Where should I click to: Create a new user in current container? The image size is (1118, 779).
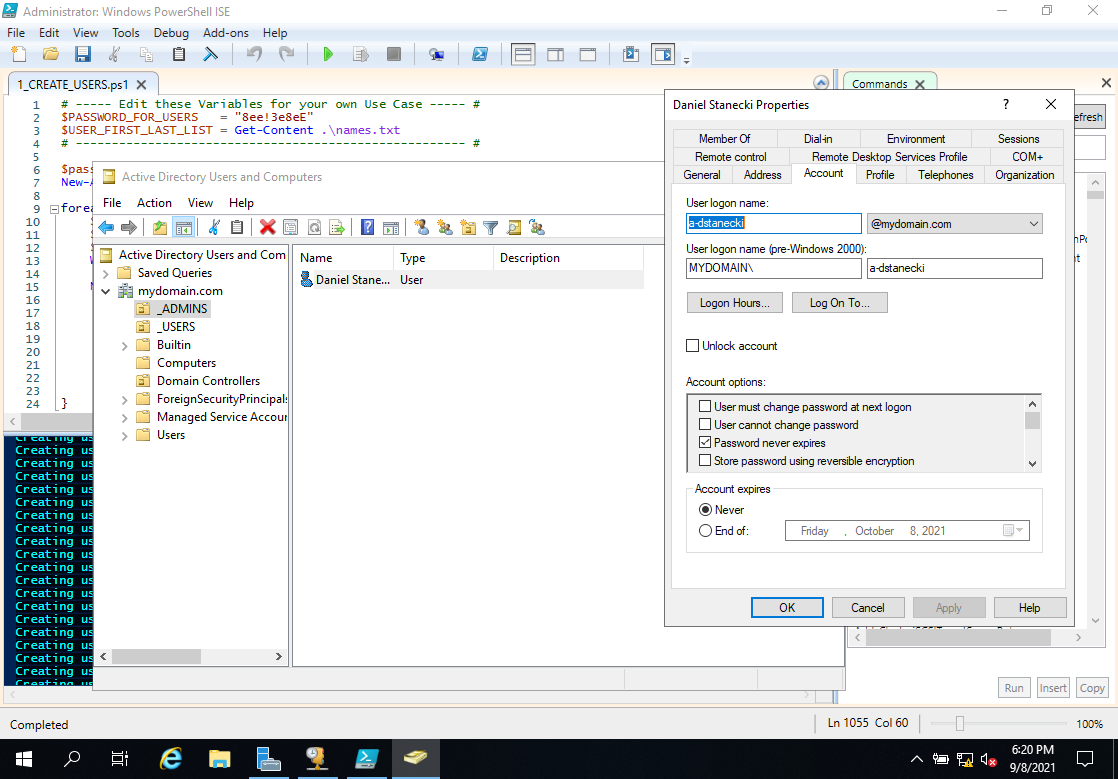[421, 227]
